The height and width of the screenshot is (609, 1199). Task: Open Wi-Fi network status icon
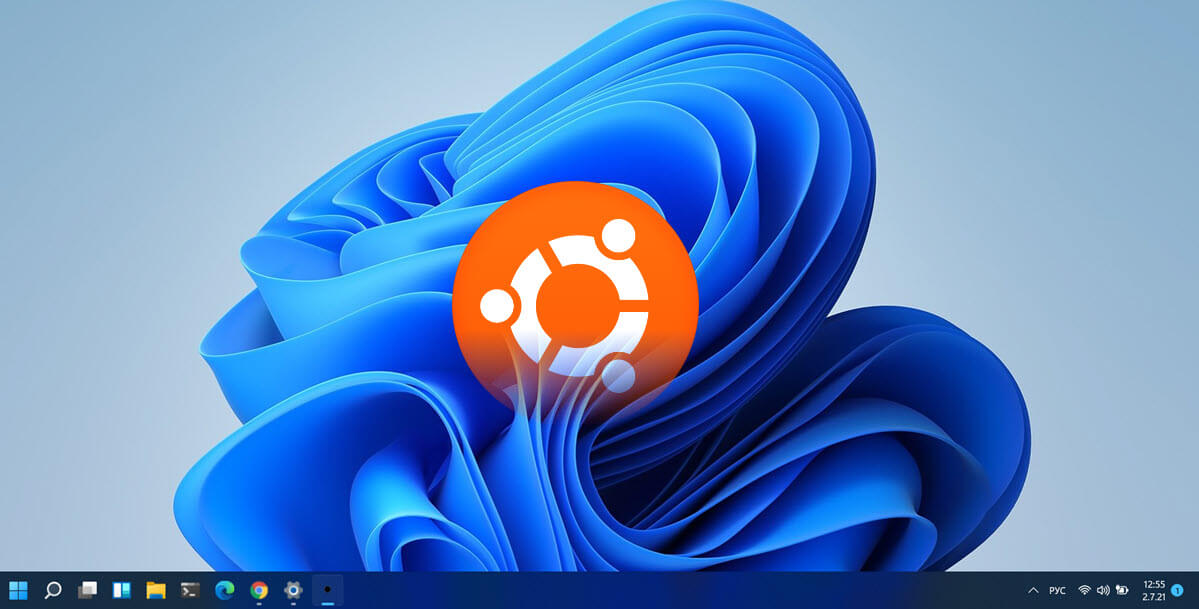pos(1084,590)
